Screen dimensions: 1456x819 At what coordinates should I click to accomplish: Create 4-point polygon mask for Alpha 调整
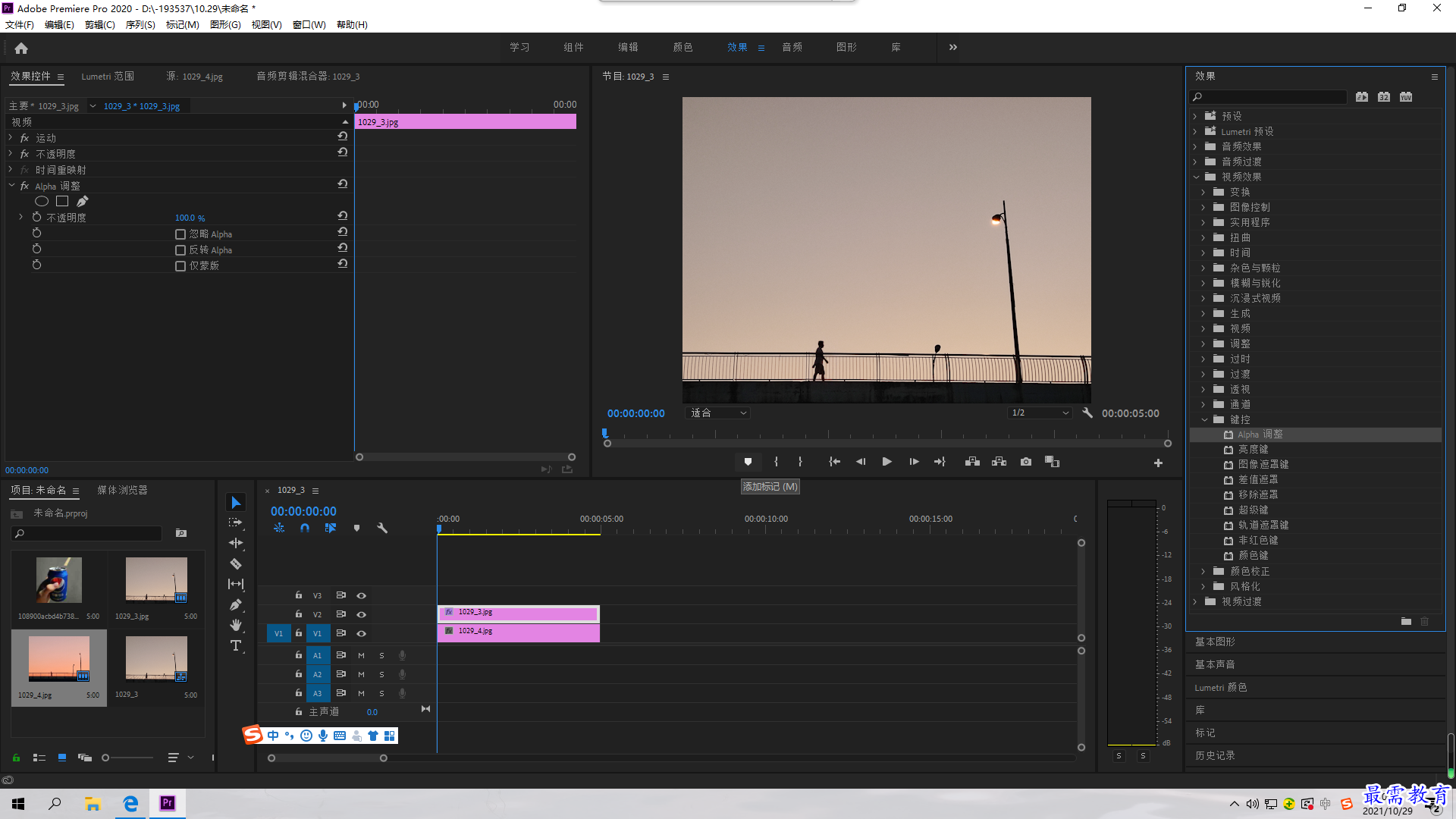tap(62, 201)
